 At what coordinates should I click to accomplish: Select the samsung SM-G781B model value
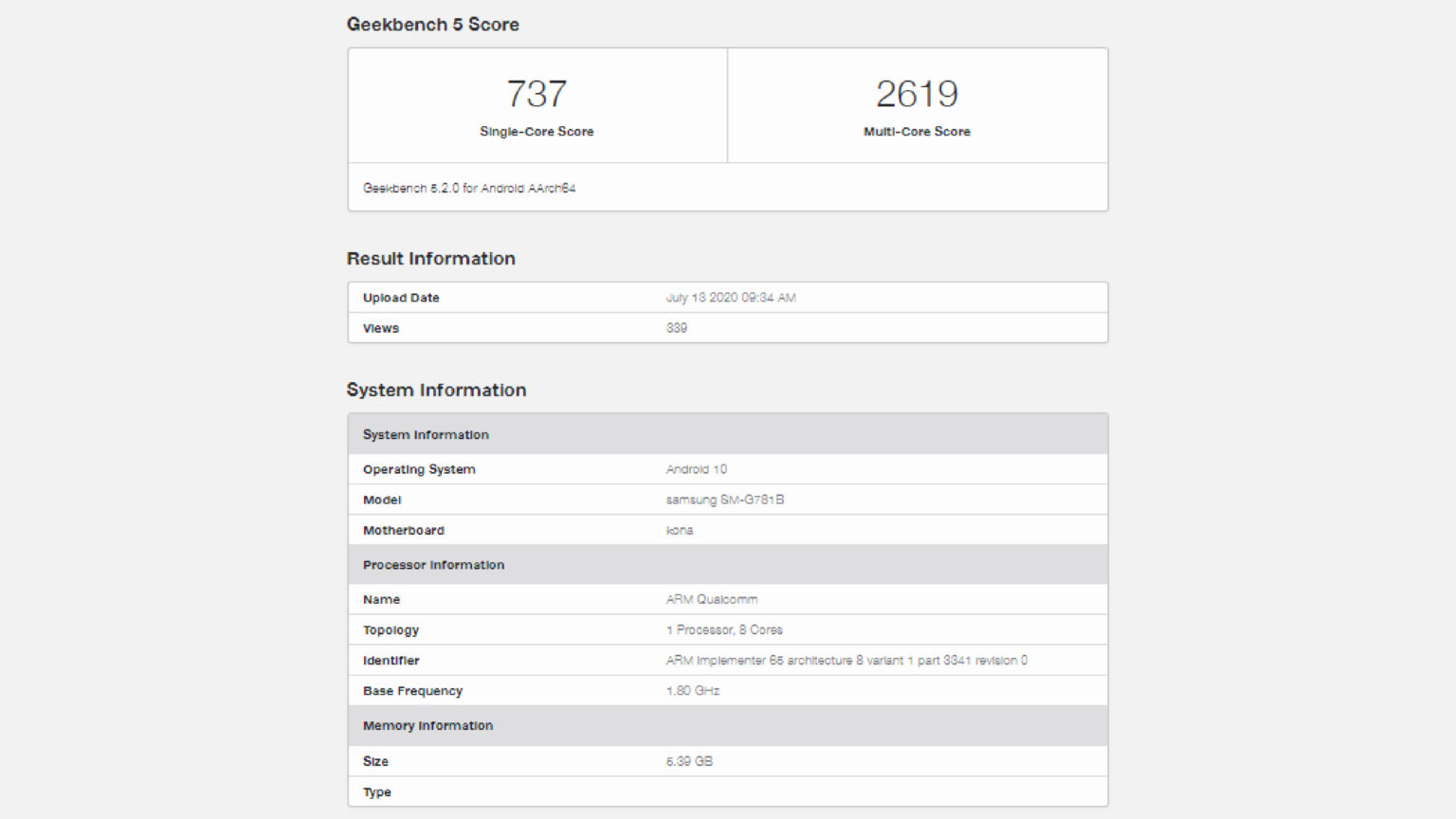point(725,500)
